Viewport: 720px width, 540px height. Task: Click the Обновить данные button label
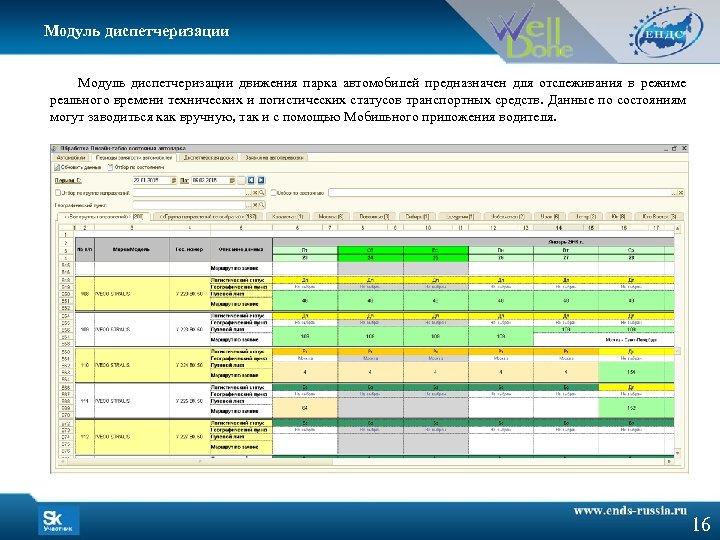(x=81, y=168)
